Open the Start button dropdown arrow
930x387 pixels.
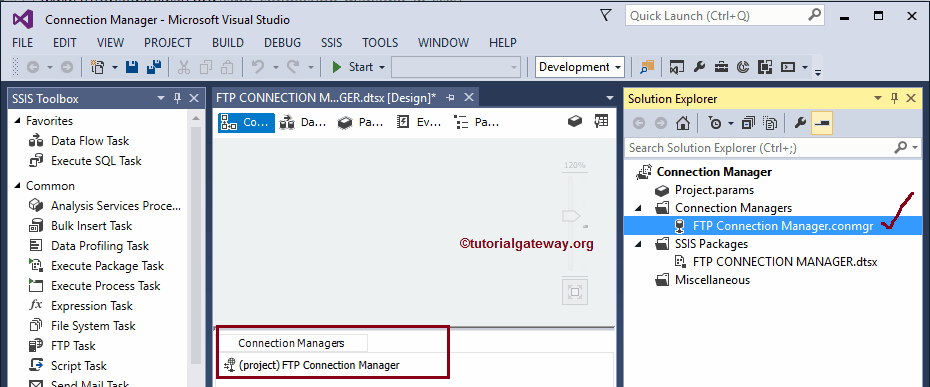click(x=381, y=68)
